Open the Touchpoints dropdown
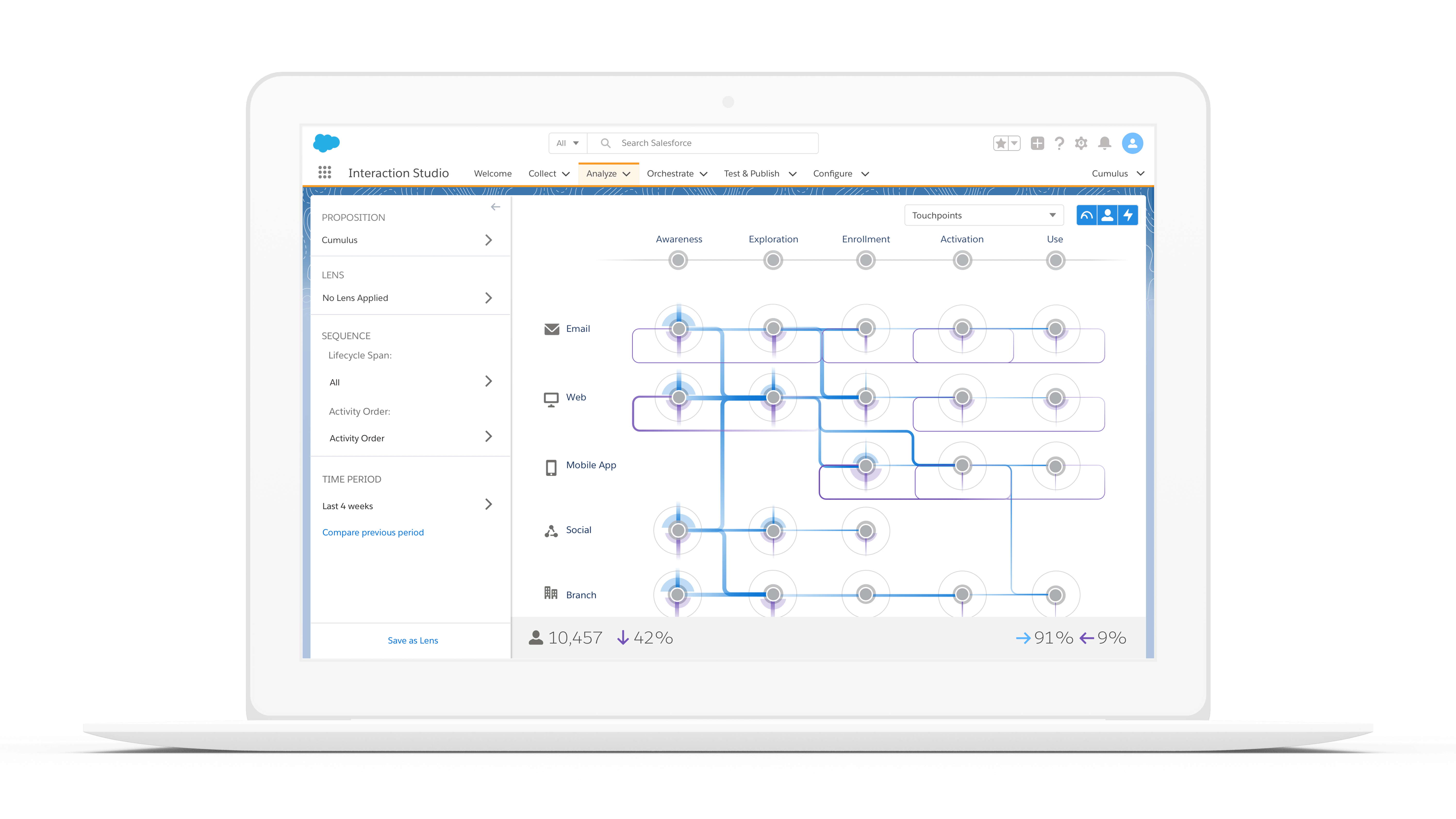Image resolution: width=1456 pixels, height=819 pixels. (x=984, y=215)
